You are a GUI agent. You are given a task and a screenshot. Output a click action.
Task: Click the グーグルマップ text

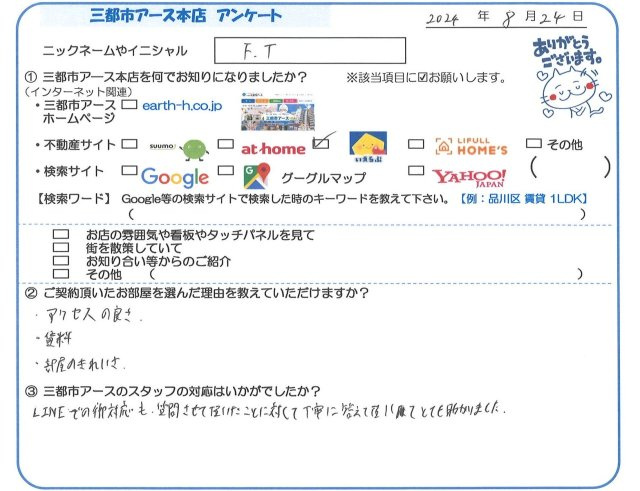324,178
